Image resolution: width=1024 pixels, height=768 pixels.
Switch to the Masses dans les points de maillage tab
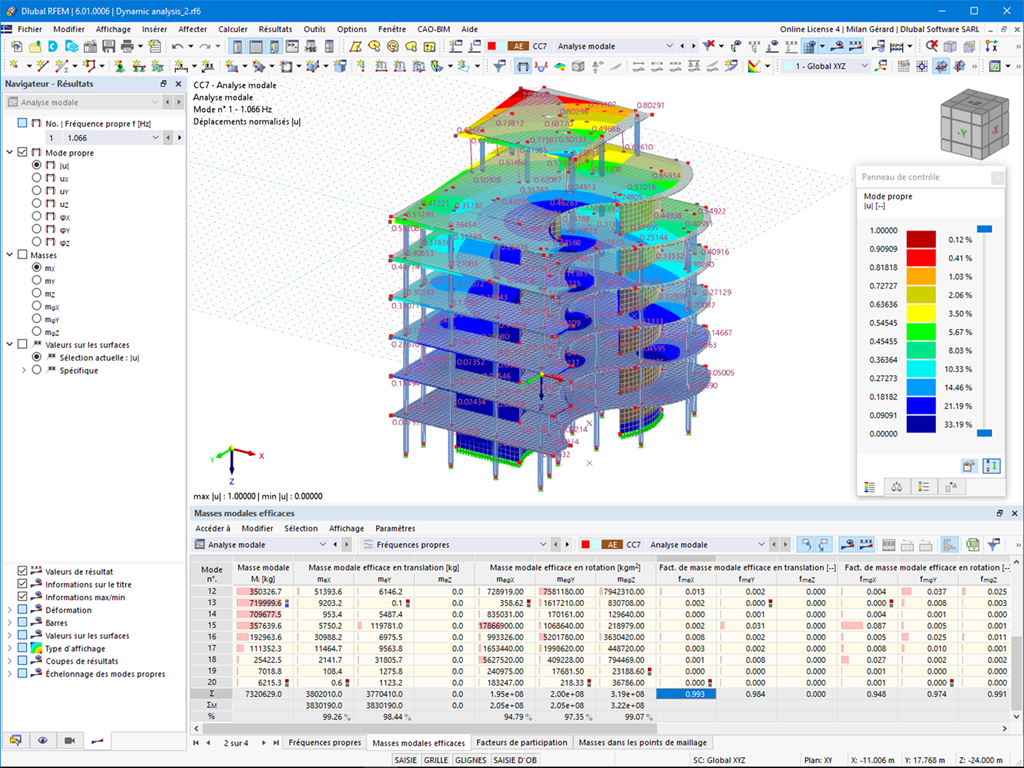[643, 743]
